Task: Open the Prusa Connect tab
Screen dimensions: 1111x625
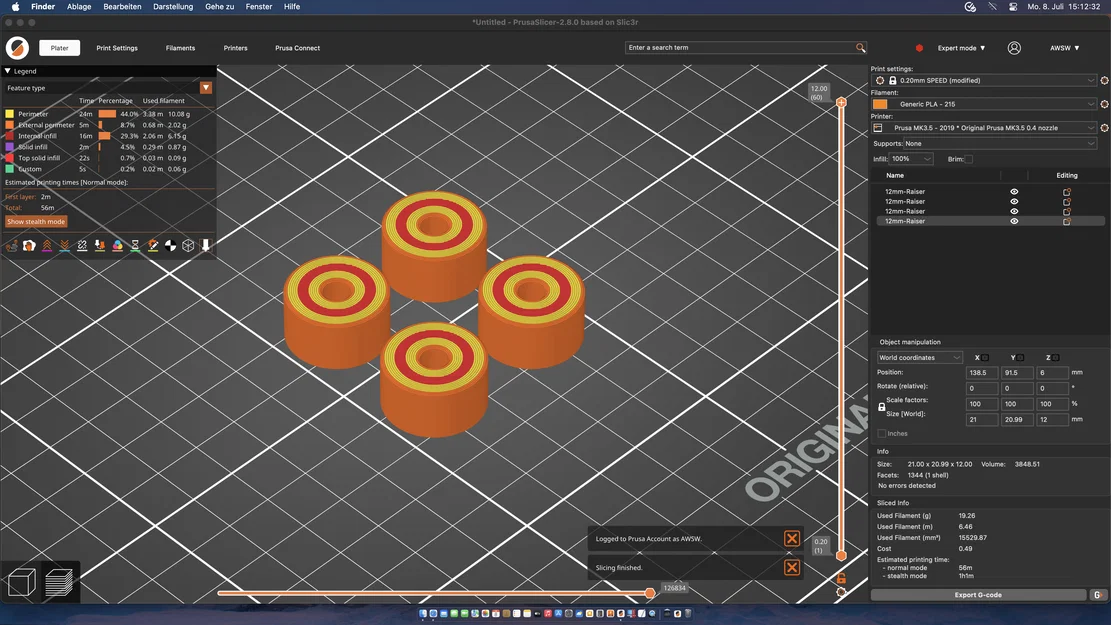Action: point(298,48)
